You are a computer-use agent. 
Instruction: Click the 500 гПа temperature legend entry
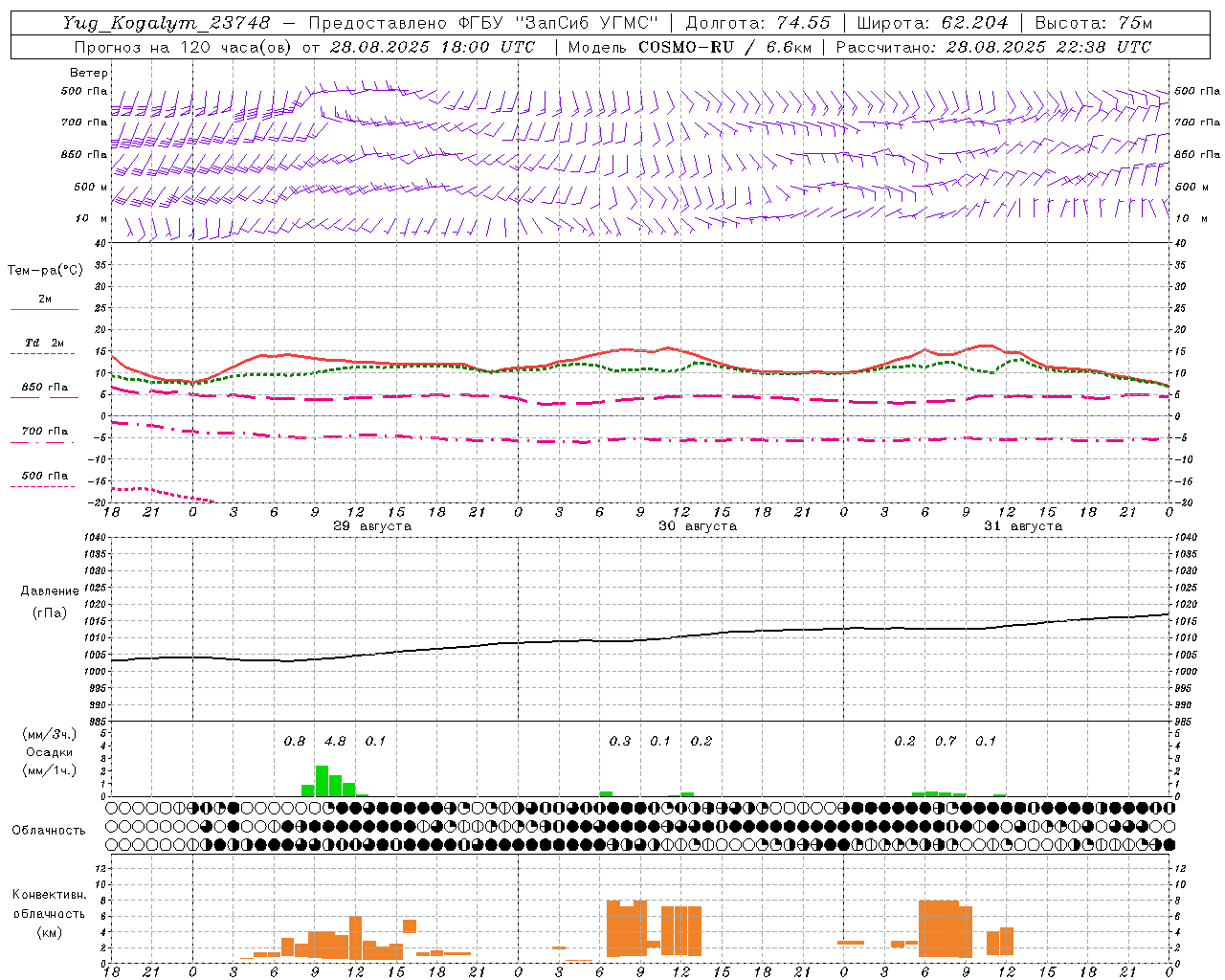[45, 476]
